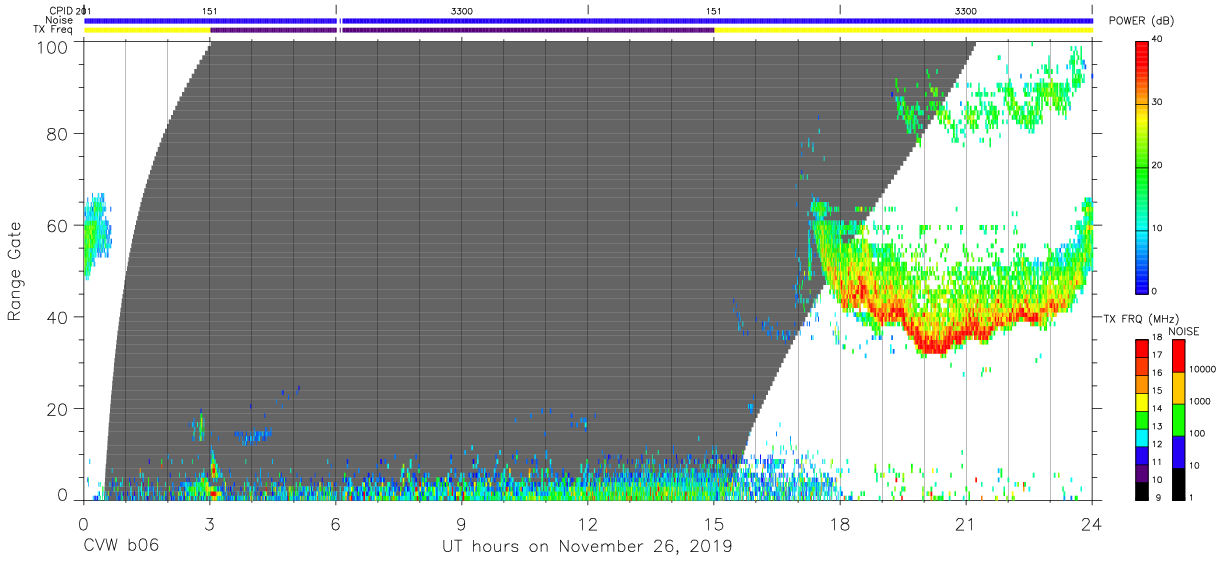Pick the black 9–10 MHz TX frequency swatch
The height and width of the screenshot is (567, 1228).
coord(1142,491)
